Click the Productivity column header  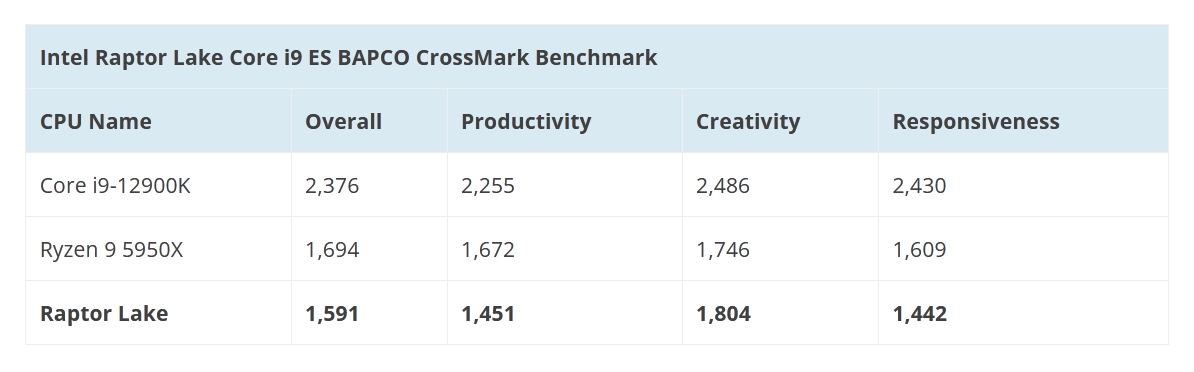click(526, 122)
